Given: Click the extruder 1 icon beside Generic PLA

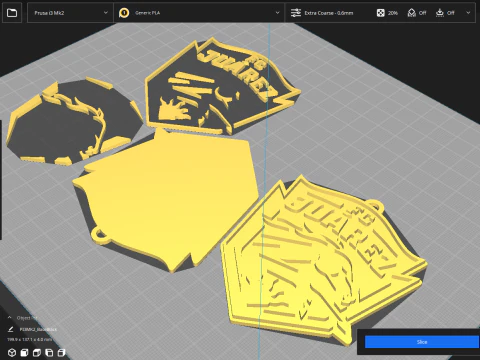Looking at the screenshot, I should (x=124, y=13).
